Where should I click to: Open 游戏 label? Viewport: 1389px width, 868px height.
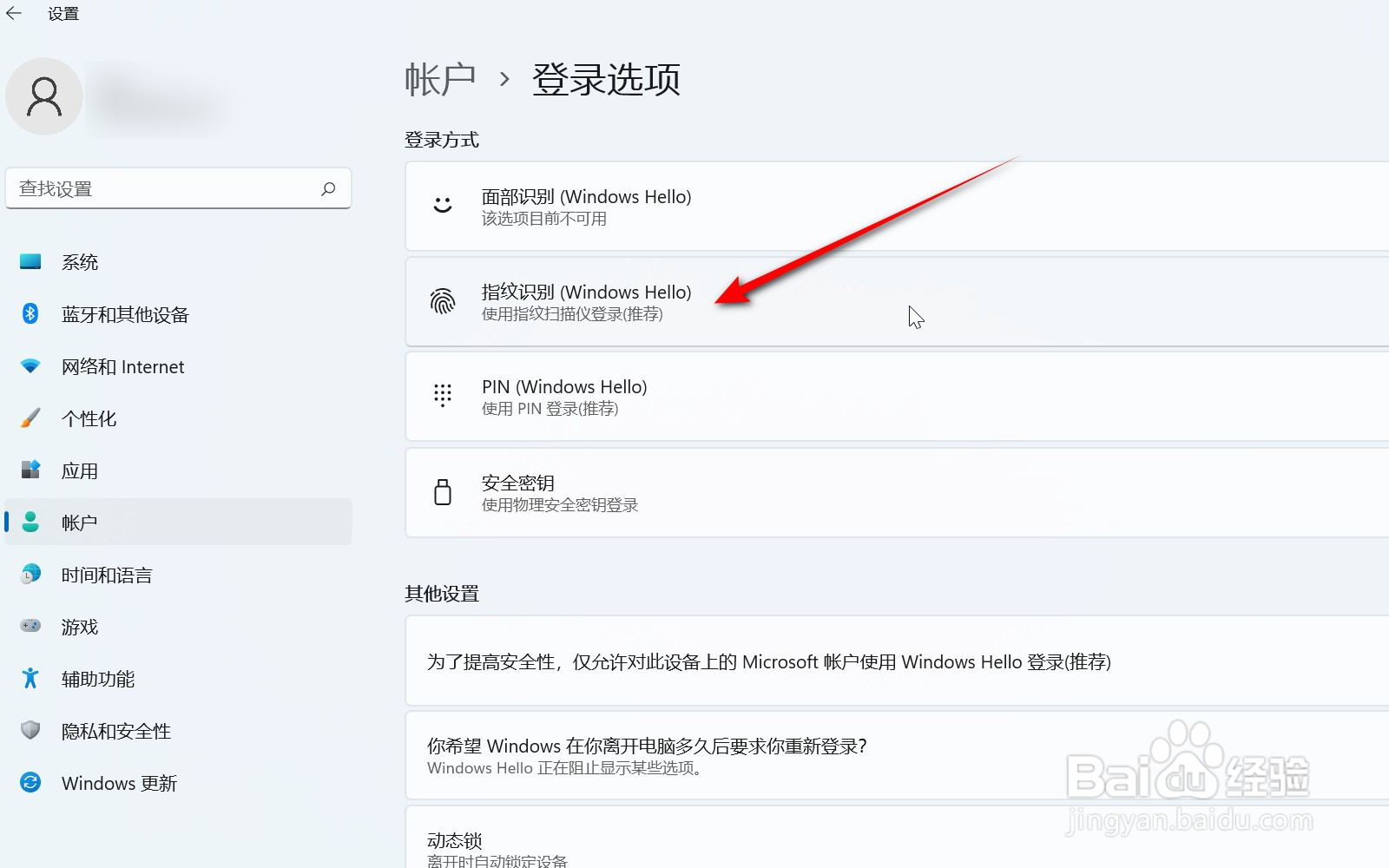[x=80, y=627]
